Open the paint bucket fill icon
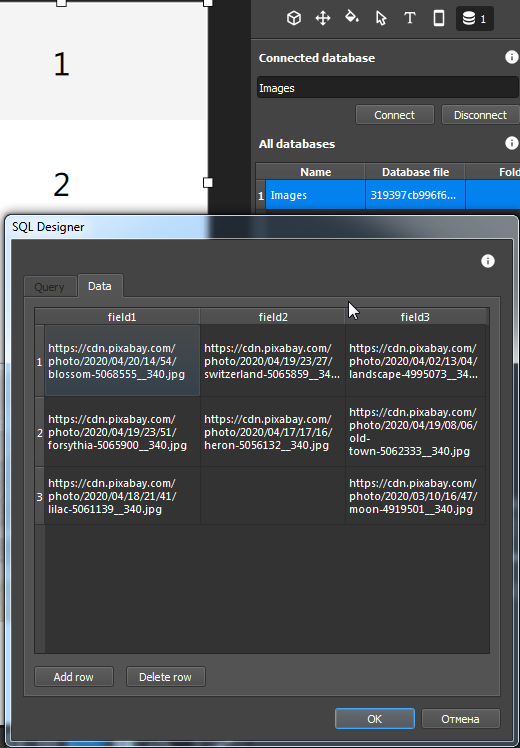This screenshot has width=520, height=748. [x=352, y=18]
